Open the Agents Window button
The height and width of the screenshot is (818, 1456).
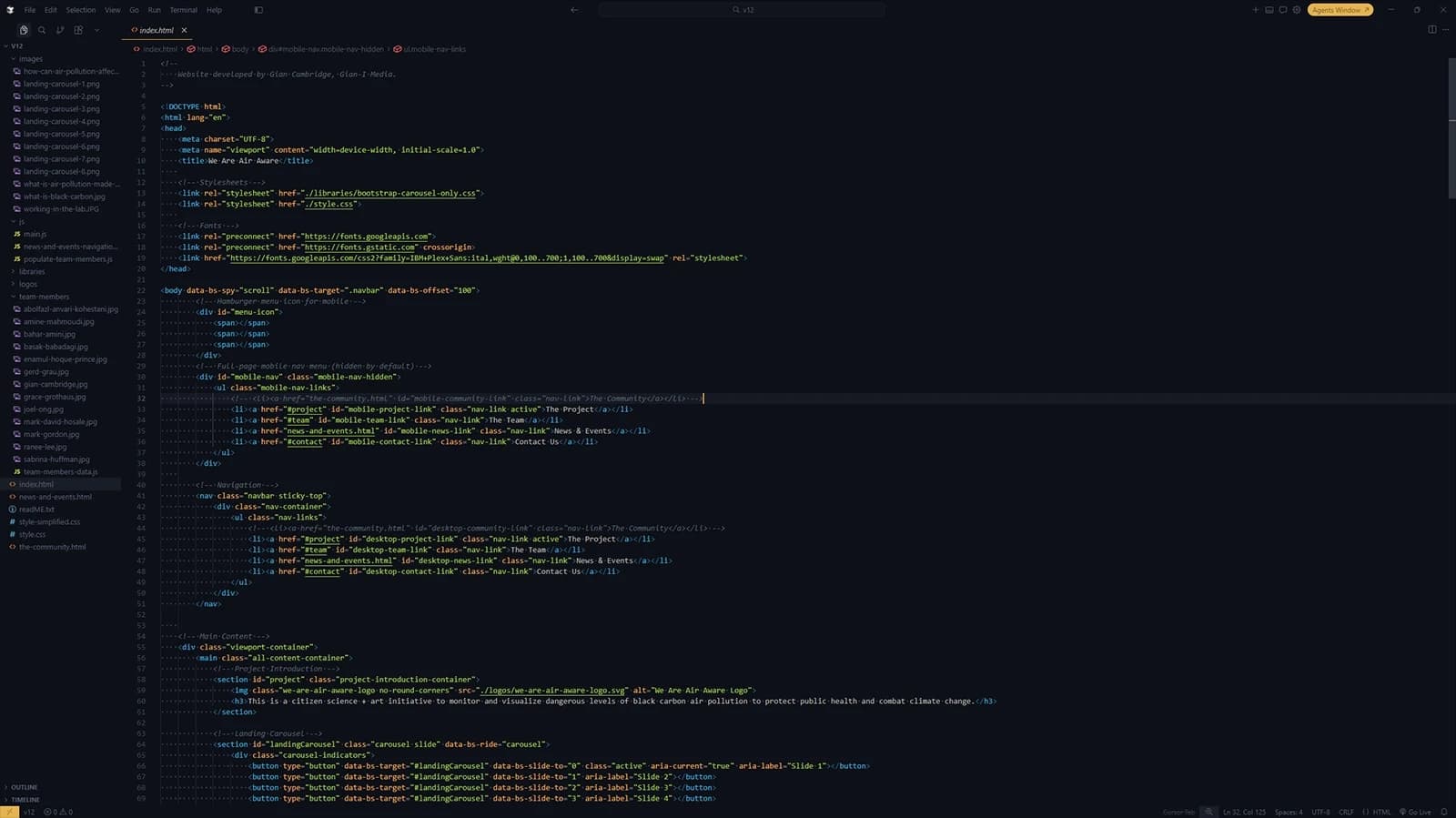(1340, 10)
